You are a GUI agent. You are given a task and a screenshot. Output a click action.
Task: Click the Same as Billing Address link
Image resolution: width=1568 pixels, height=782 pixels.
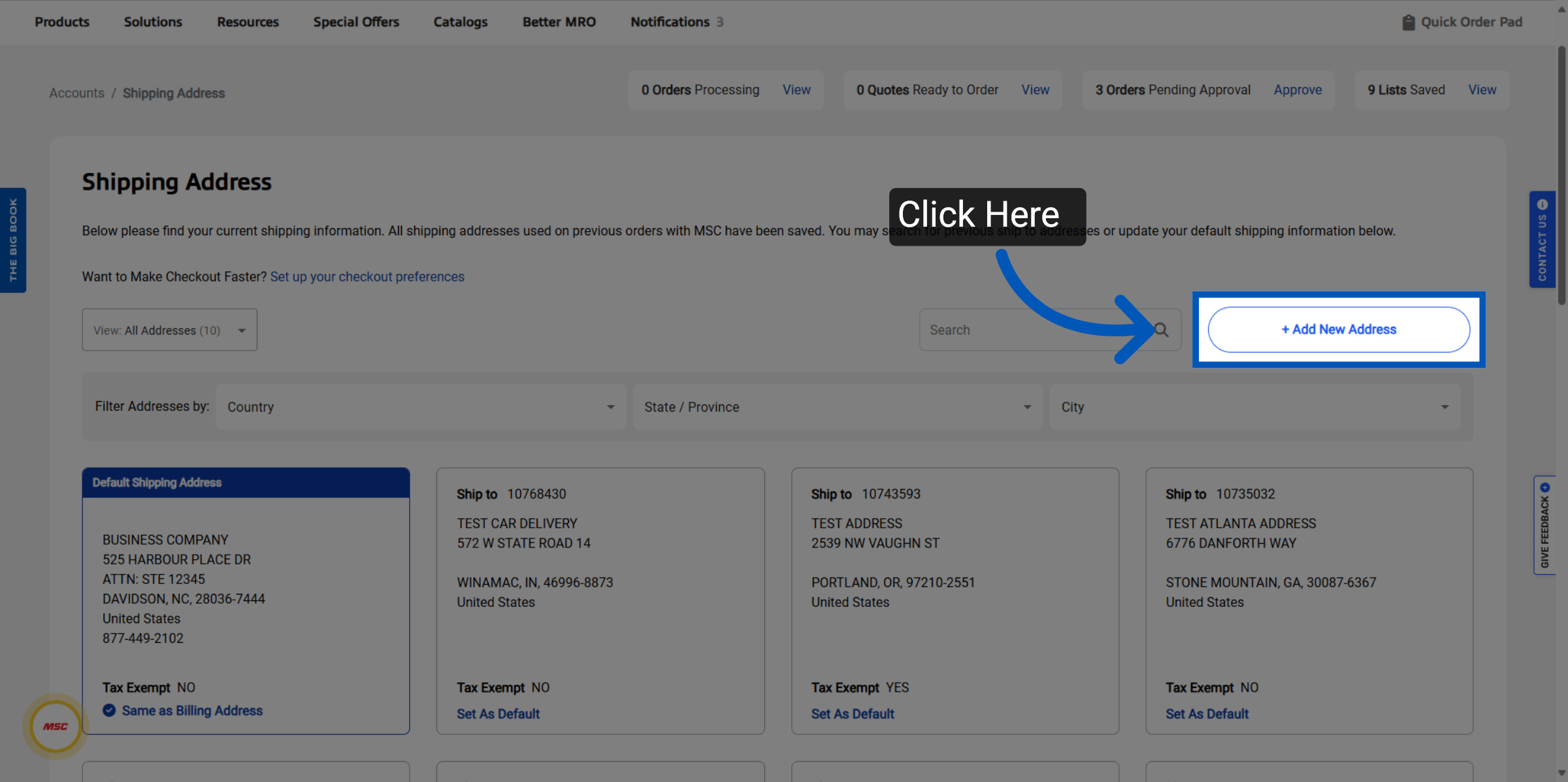click(192, 710)
